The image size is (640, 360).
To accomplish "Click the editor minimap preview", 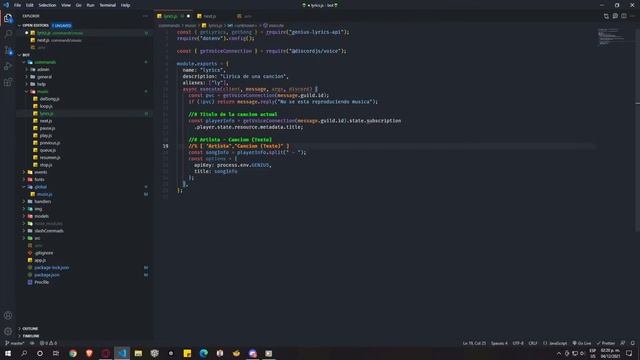I will tap(611, 37).
